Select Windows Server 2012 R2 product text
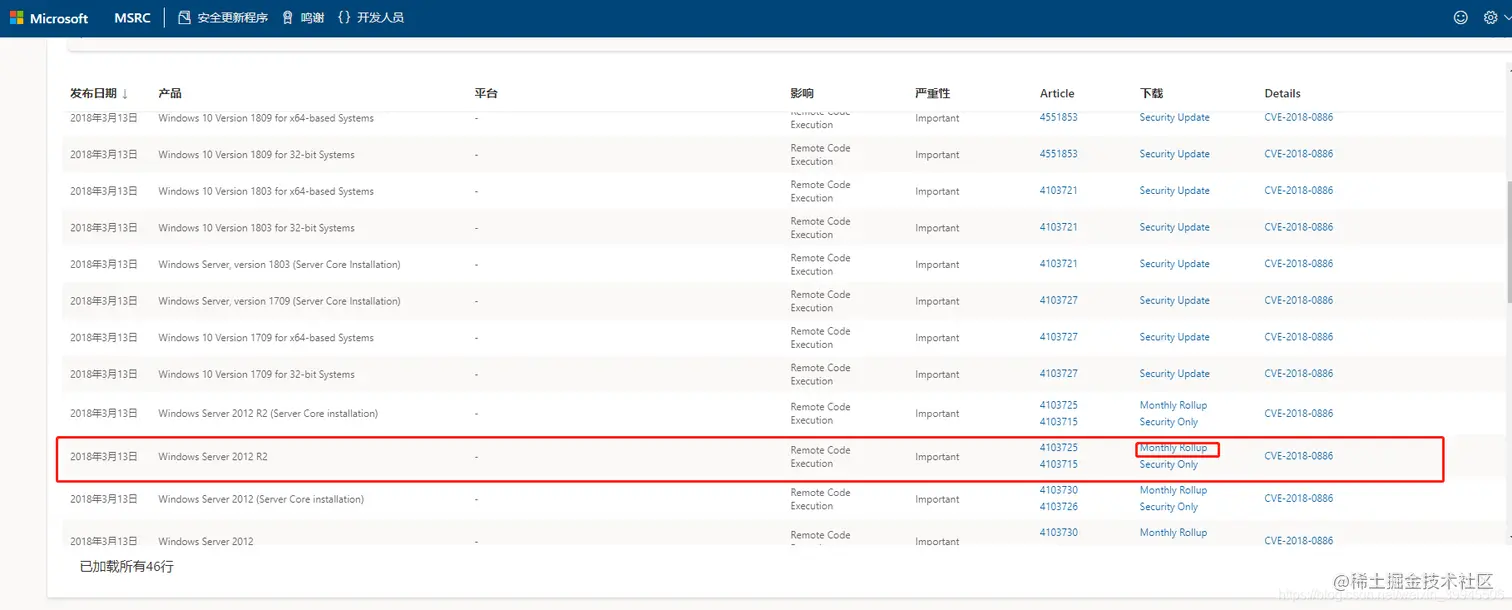This screenshot has height=610, width=1512. point(213,457)
